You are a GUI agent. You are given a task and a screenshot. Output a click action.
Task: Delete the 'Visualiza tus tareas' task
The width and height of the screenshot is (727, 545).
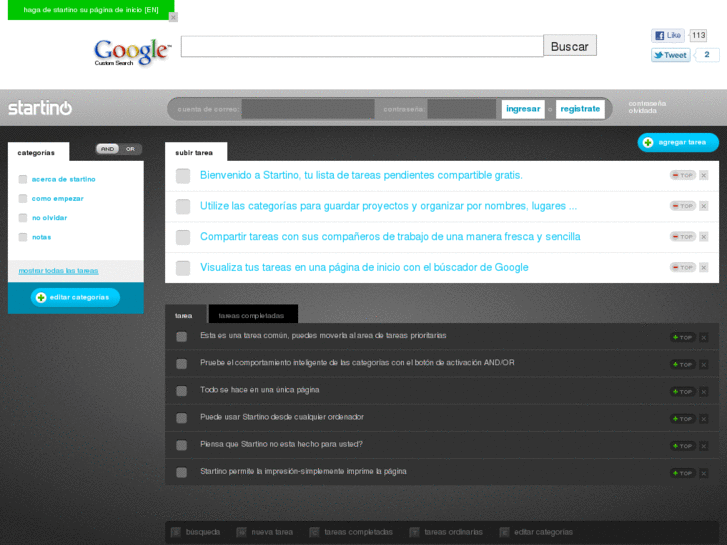pos(704,267)
